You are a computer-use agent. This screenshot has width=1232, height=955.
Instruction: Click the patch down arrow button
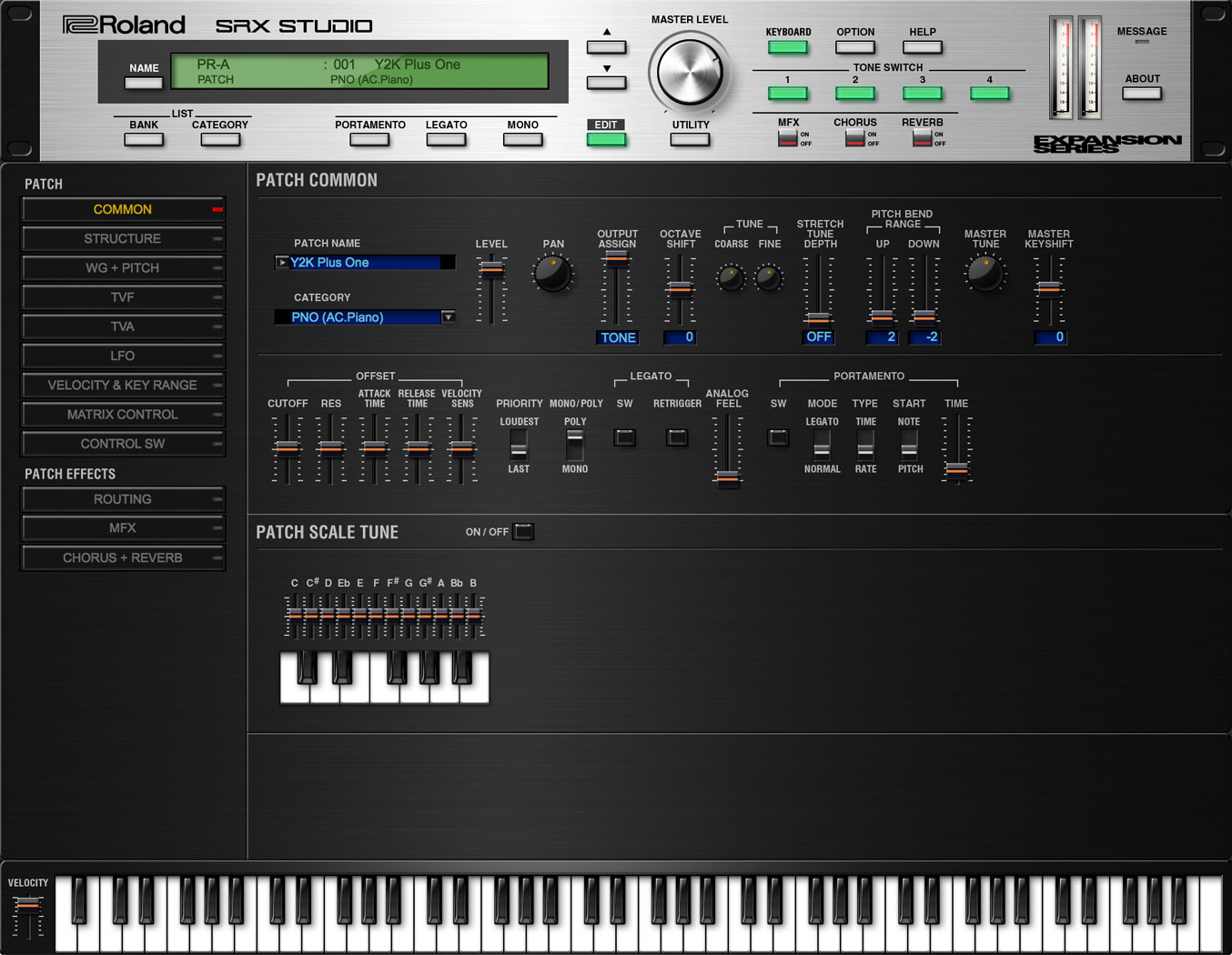point(606,83)
